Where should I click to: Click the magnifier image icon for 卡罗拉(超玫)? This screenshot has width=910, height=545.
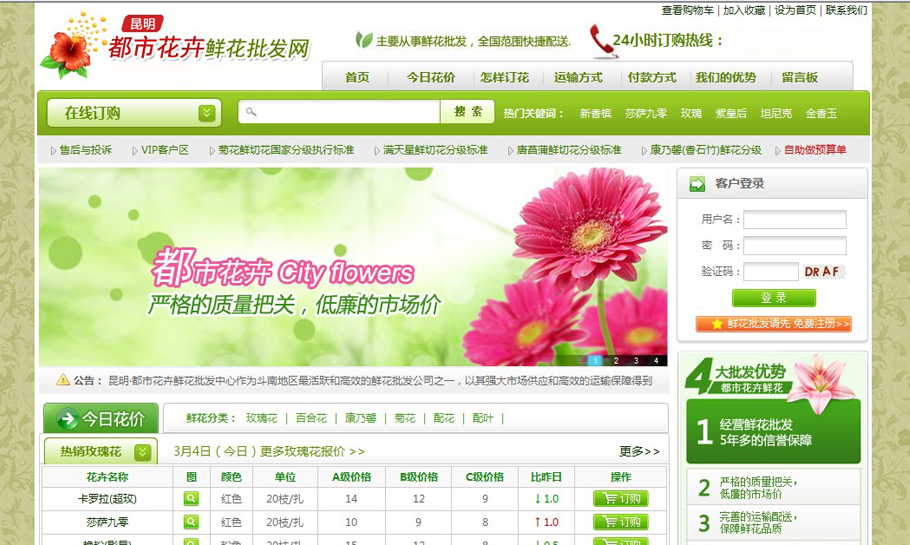coord(191,498)
